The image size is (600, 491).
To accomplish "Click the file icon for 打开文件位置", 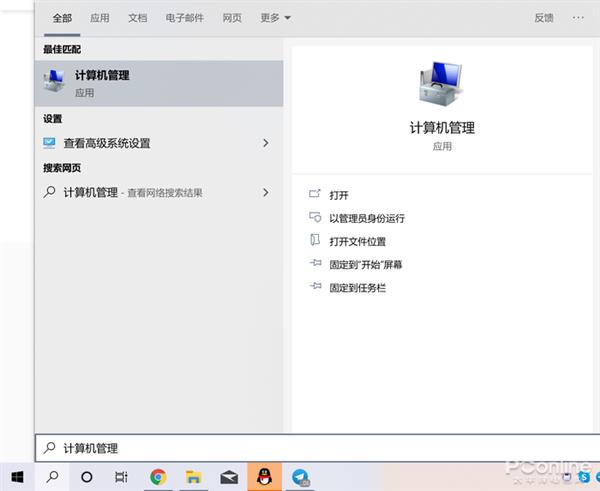I will pyautogui.click(x=315, y=240).
